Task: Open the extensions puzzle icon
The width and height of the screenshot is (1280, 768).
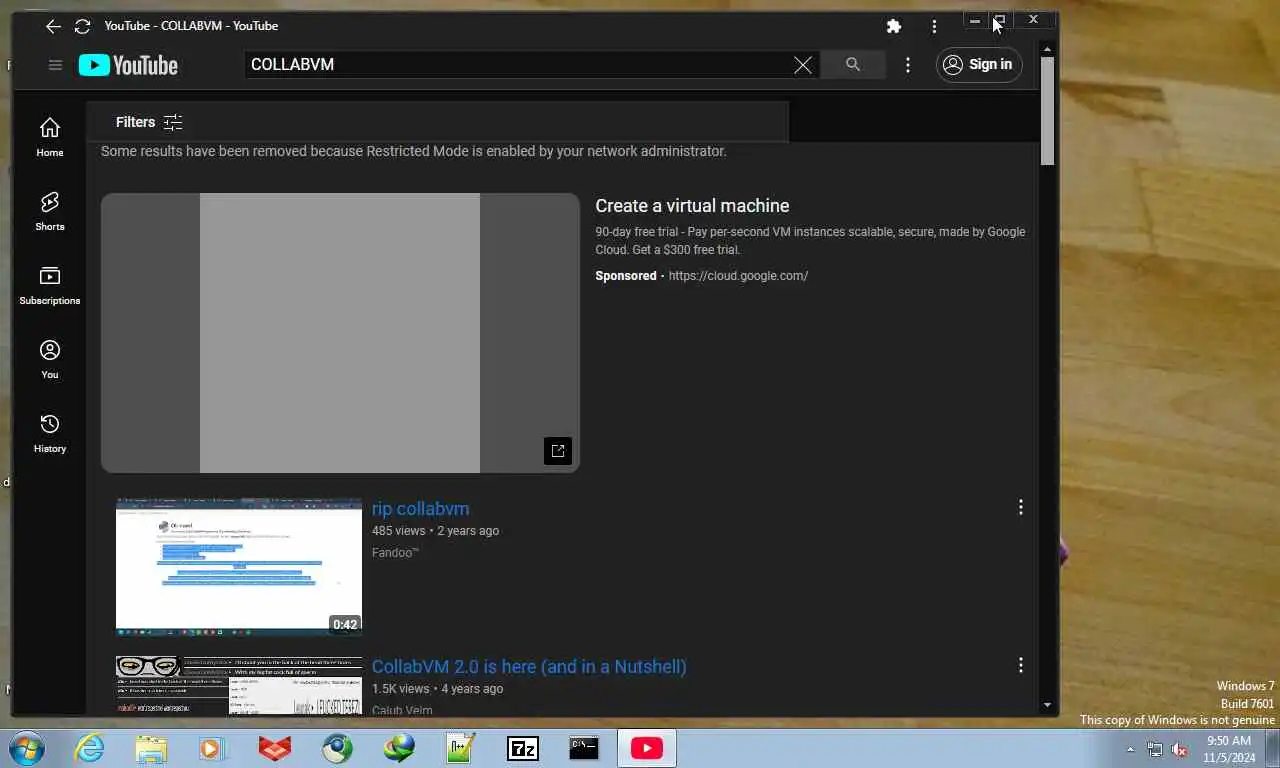Action: [x=894, y=27]
